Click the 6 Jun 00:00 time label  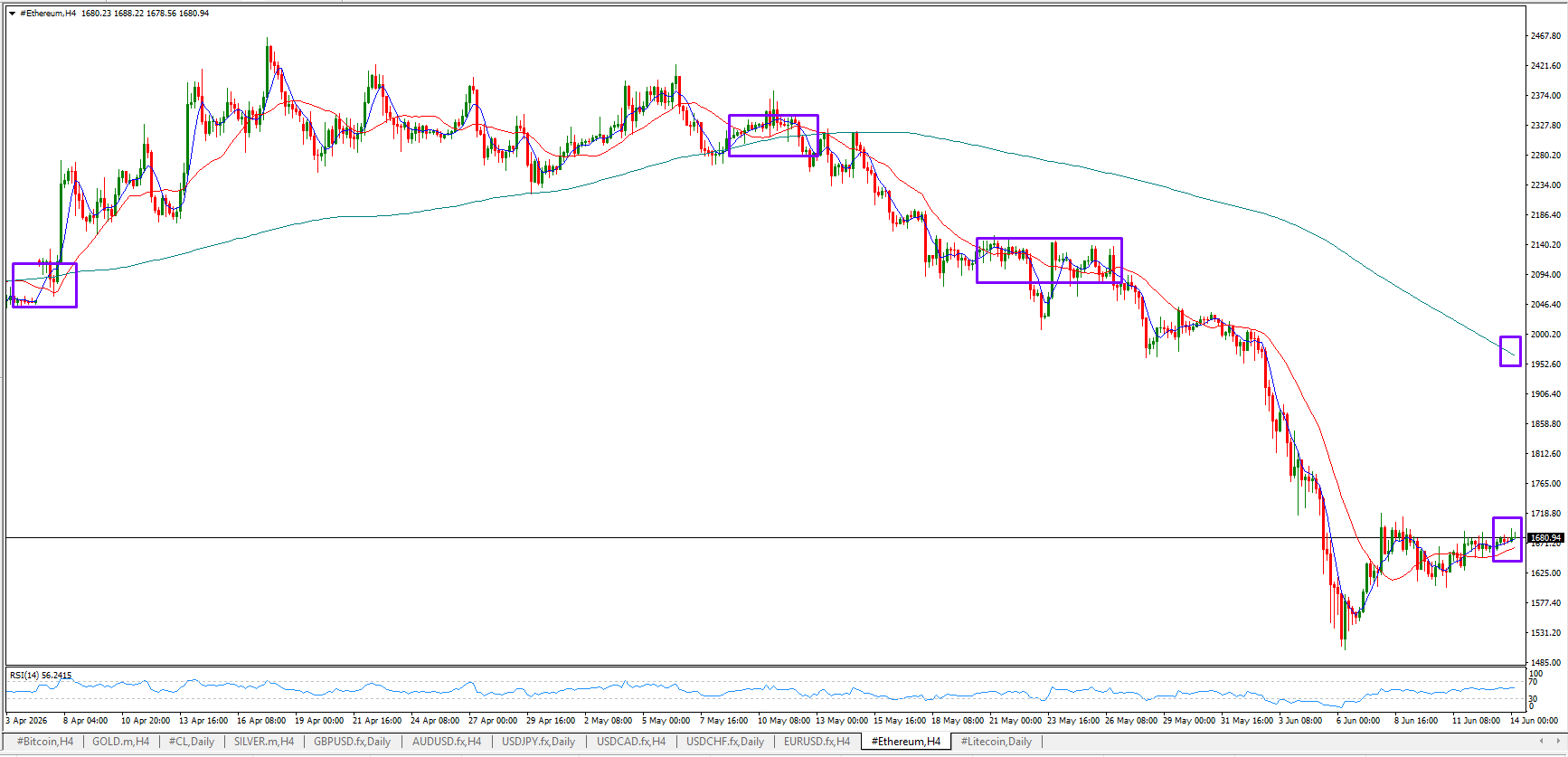tap(1358, 721)
